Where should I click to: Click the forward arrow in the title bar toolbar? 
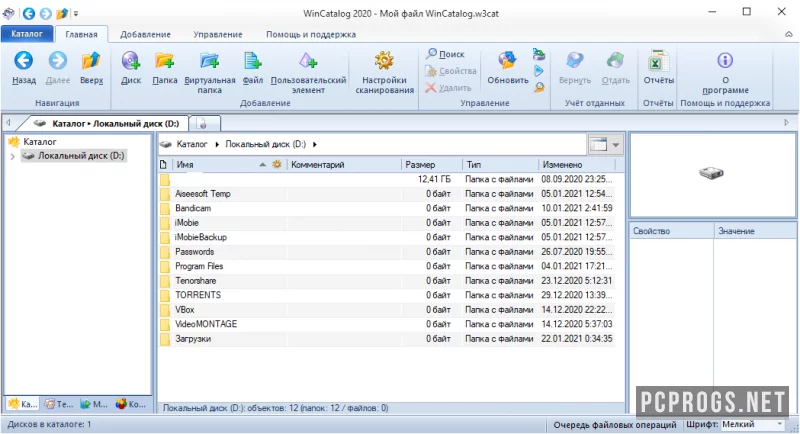click(x=45, y=13)
